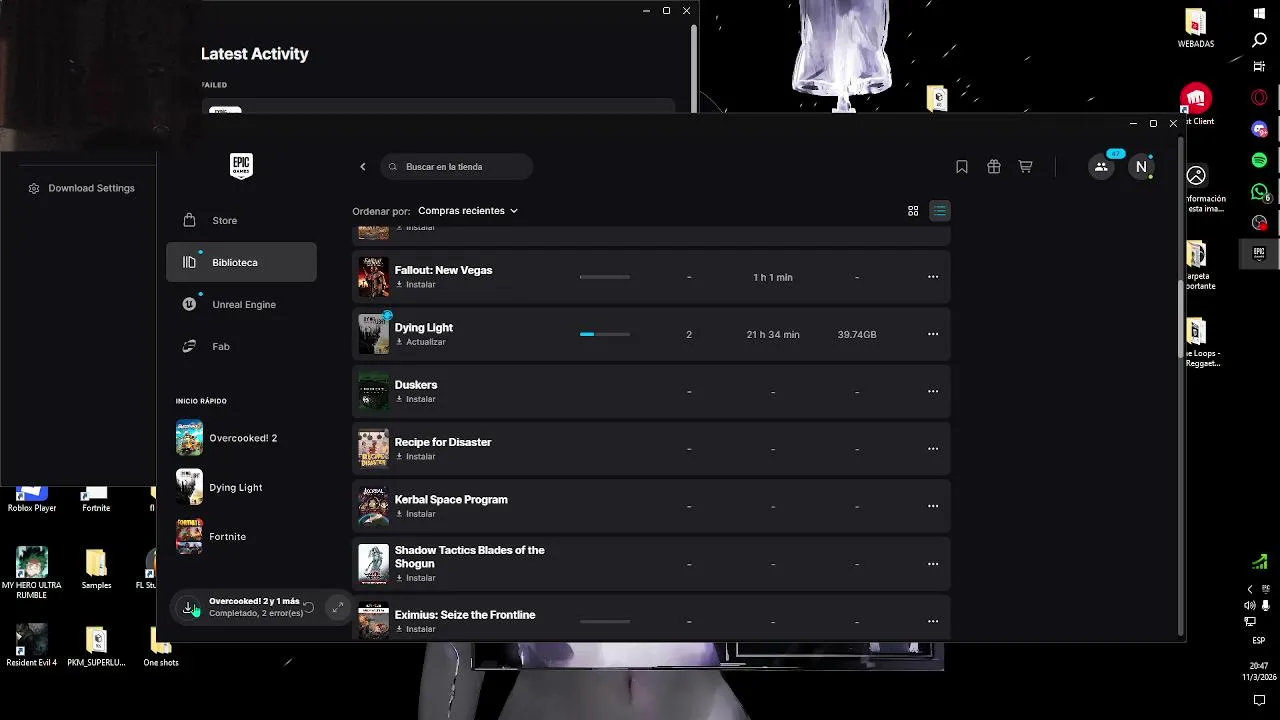Open WhatsApp from the taskbar
The width and height of the screenshot is (1280, 720).
pyautogui.click(x=1259, y=191)
